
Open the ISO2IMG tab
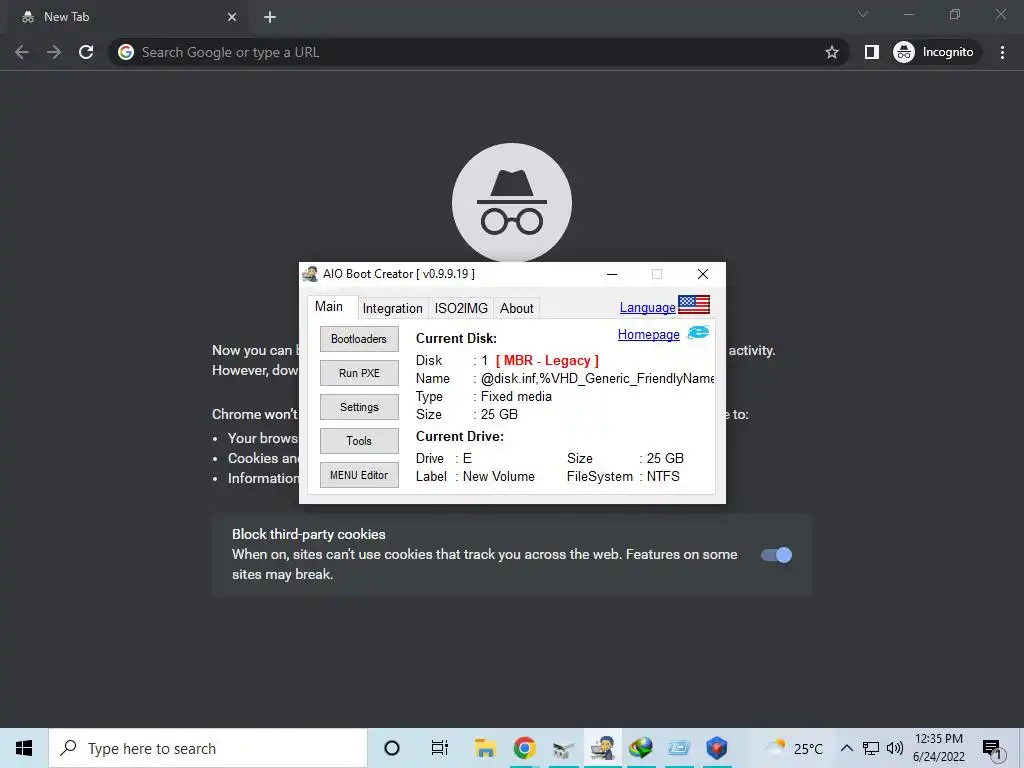coord(461,308)
